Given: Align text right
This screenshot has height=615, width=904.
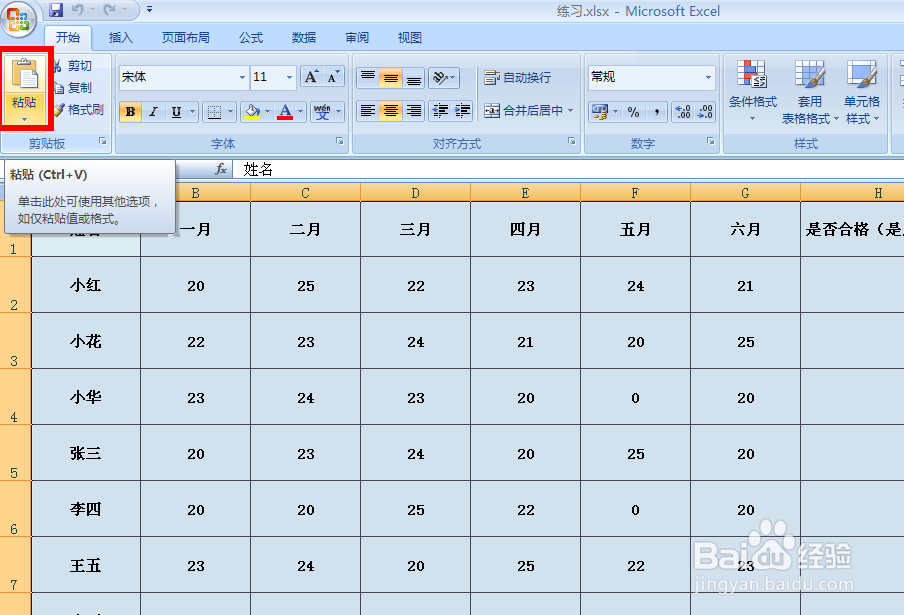Looking at the screenshot, I should [x=413, y=111].
